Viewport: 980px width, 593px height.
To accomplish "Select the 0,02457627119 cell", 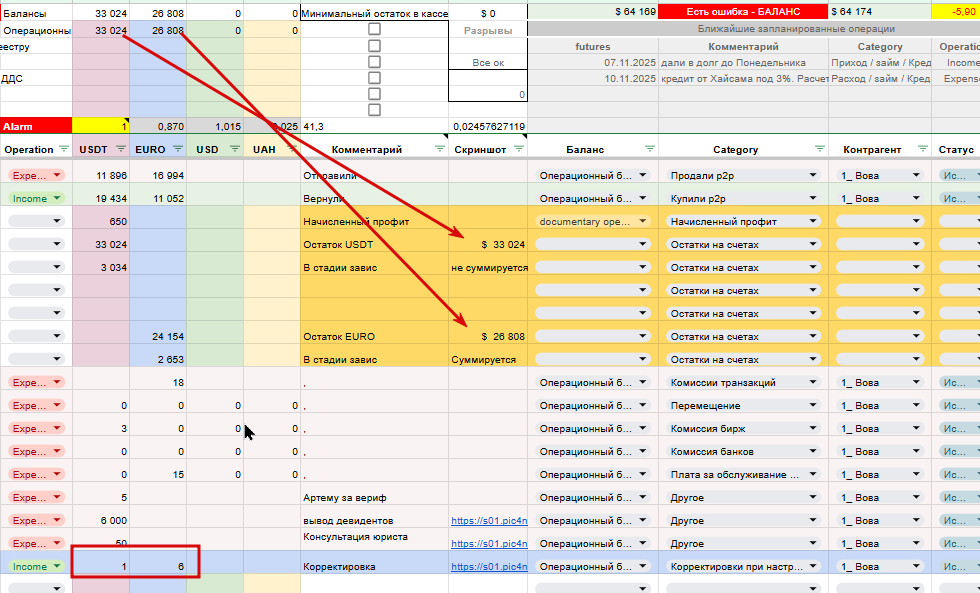I will click(x=488, y=126).
